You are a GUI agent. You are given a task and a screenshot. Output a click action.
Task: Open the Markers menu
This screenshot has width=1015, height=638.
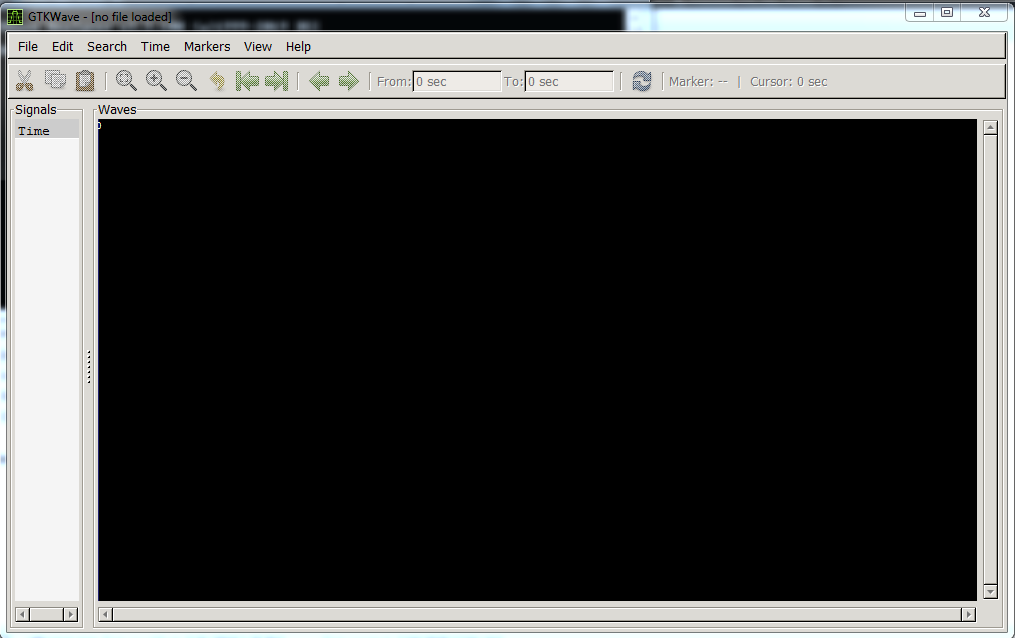[x=207, y=46]
